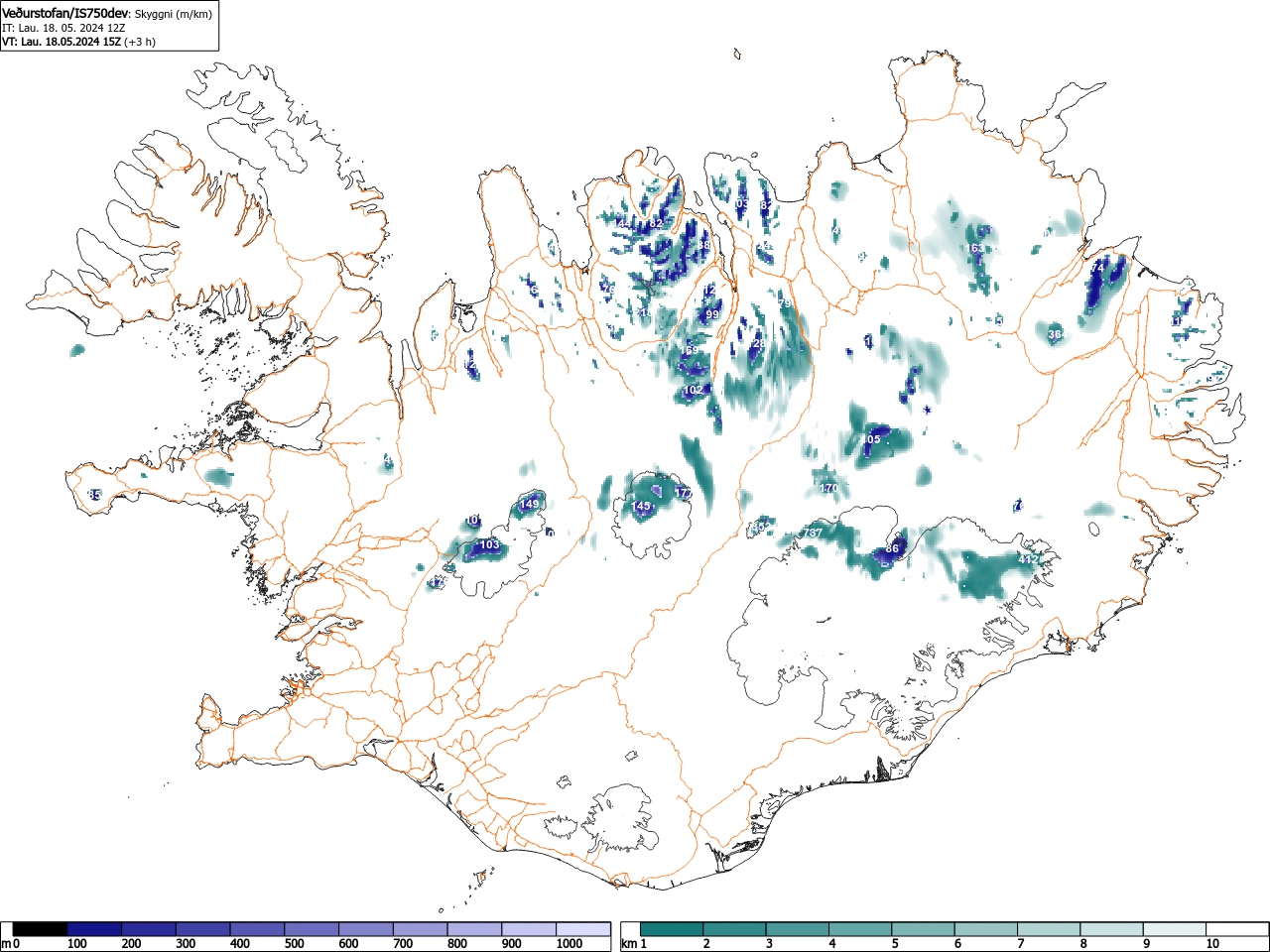Choose the 300–400 m legend swatch
Screen dimensions: 1270x952
tap(203, 929)
